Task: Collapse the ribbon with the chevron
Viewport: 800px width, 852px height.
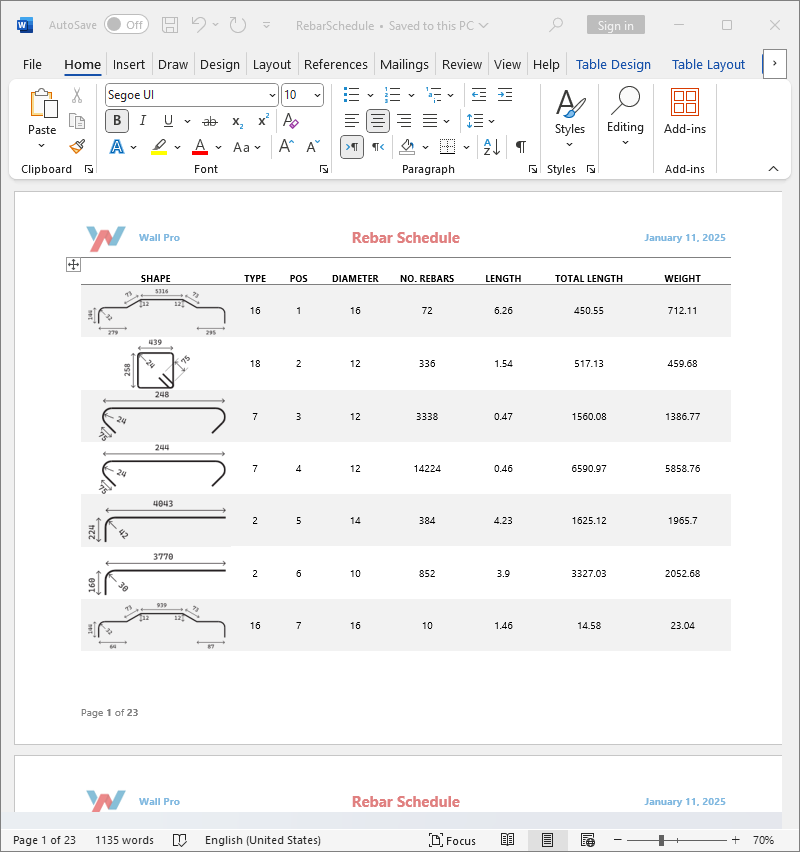Action: [x=773, y=169]
